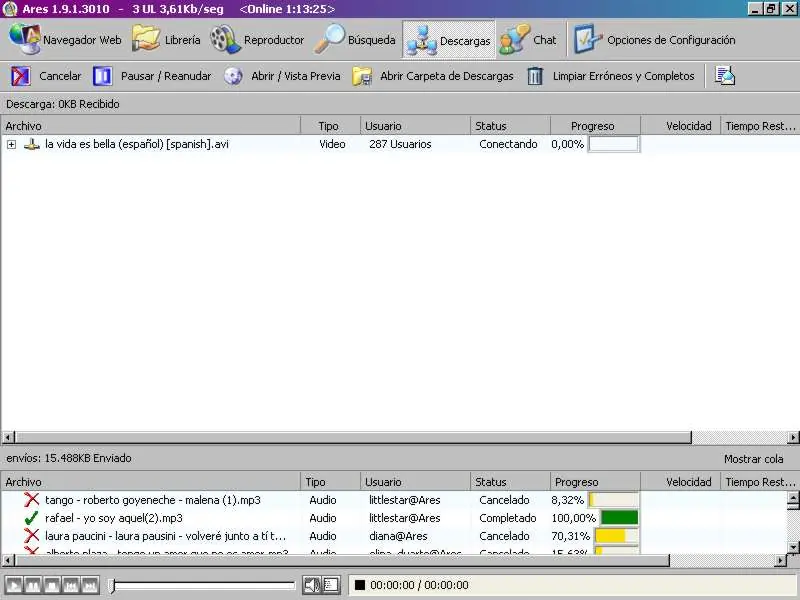800x600 pixels.
Task: Click downloads horizontal scrollbar right arrow
Action: [x=793, y=437]
